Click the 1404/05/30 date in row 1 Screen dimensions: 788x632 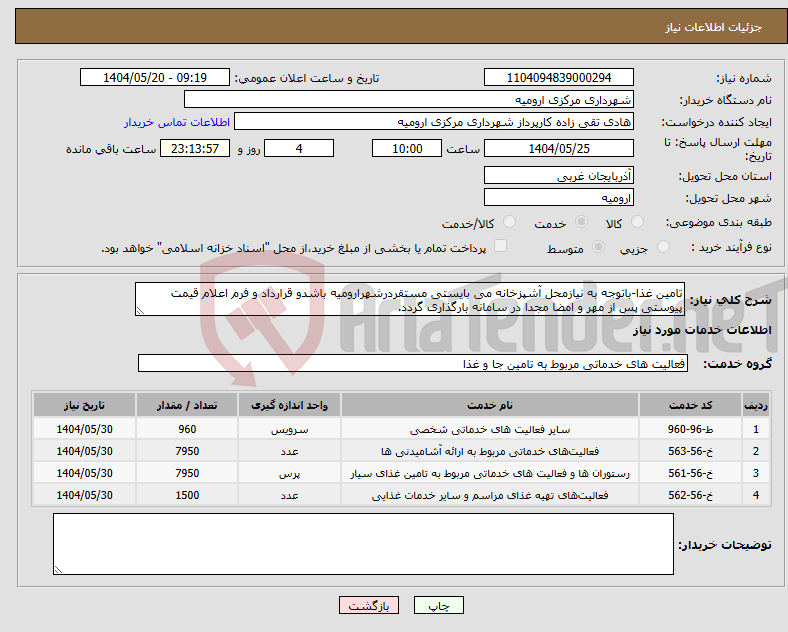click(84, 429)
